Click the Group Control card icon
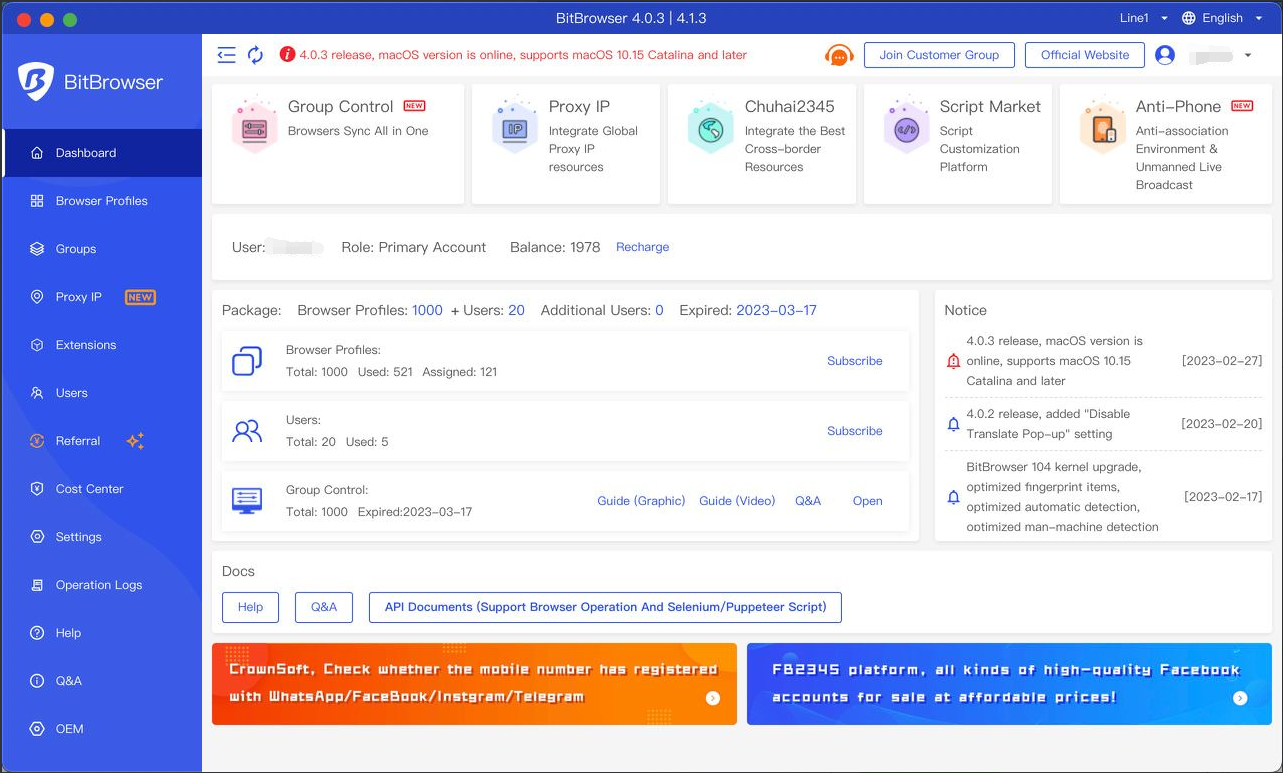1283x773 pixels. click(x=254, y=125)
